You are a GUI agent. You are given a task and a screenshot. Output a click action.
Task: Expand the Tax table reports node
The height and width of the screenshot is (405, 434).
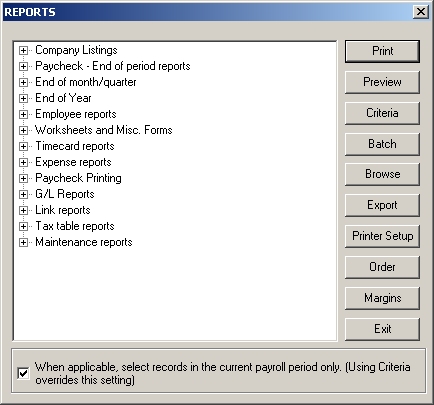(23, 226)
